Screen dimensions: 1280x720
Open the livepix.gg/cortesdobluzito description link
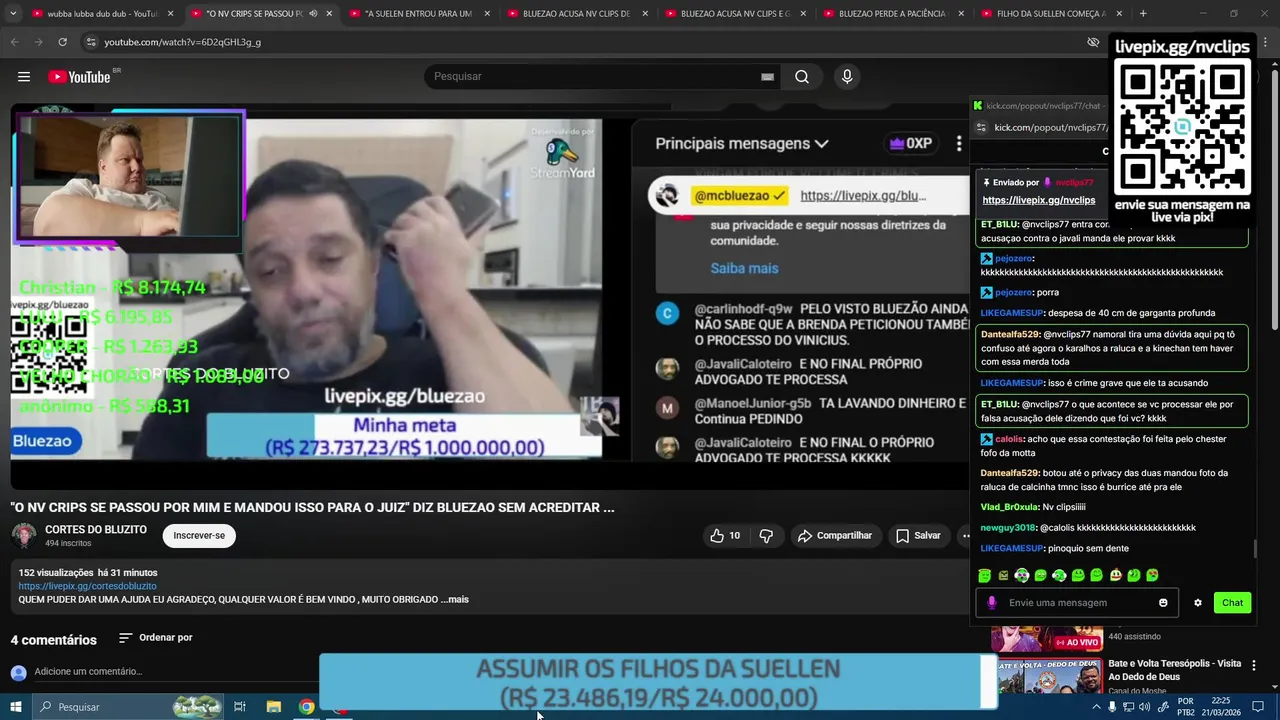click(x=87, y=586)
